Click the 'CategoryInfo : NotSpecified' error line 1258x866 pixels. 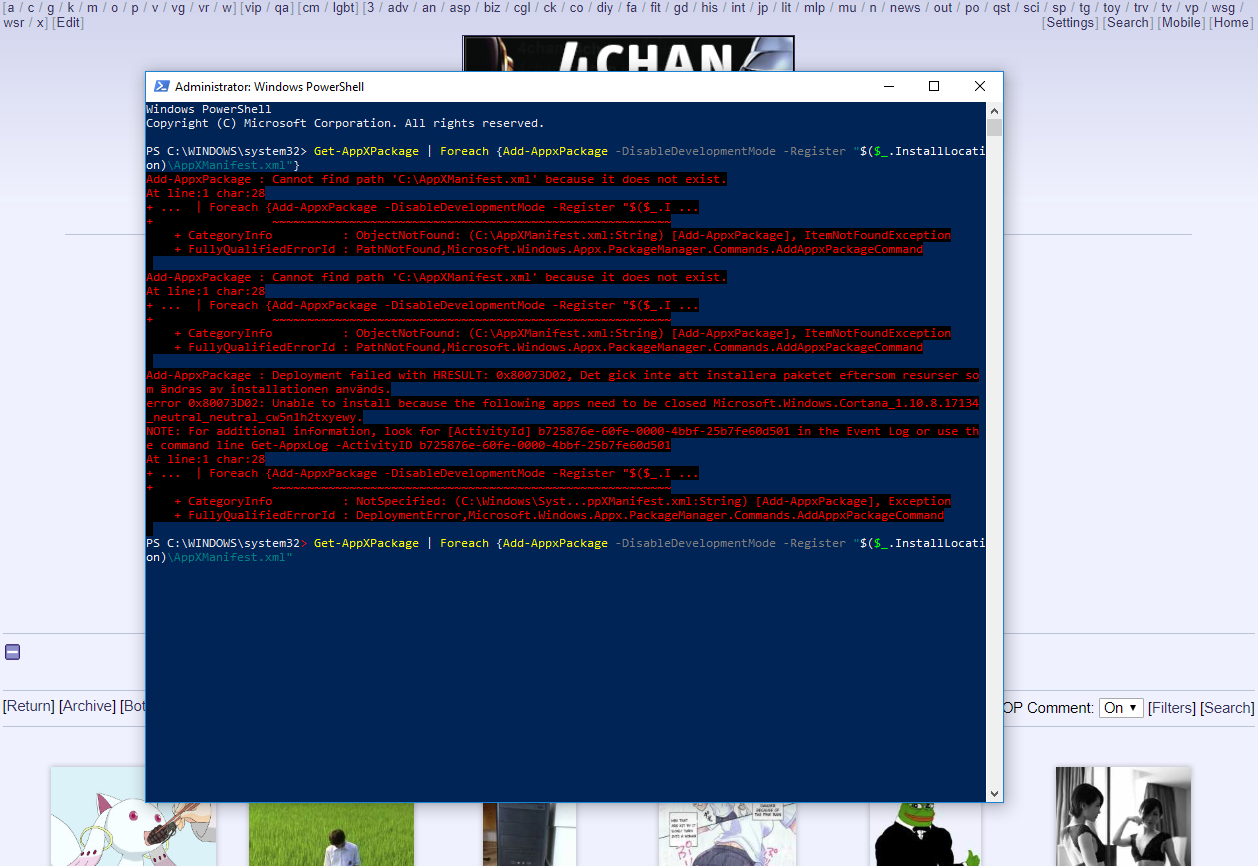pyautogui.click(x=562, y=501)
